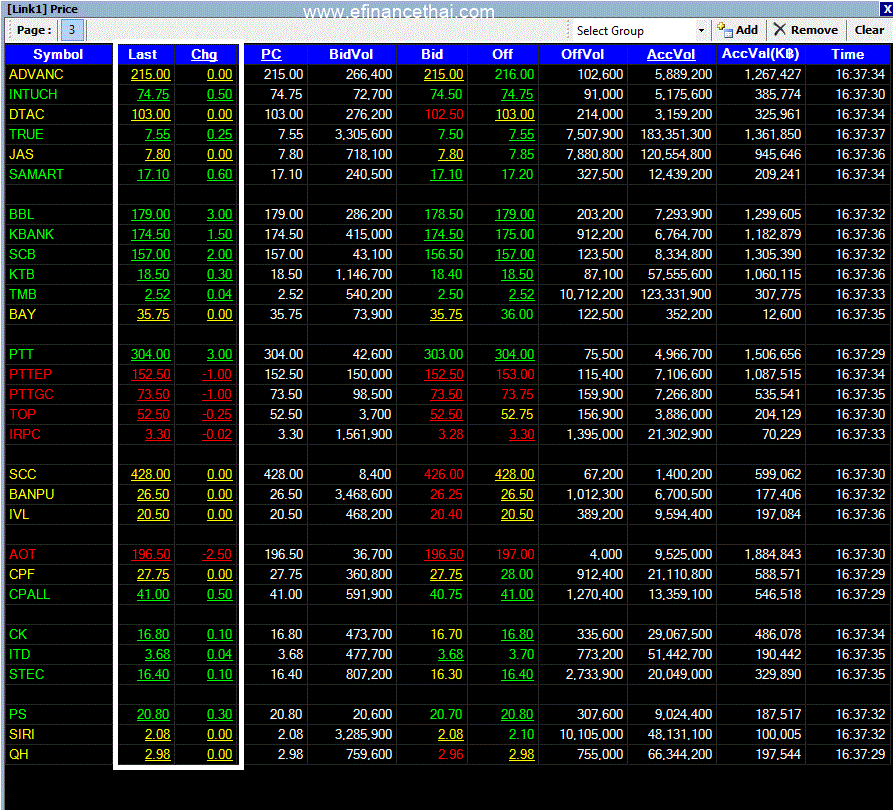Select the PTTEP symbol
This screenshot has width=893, height=810.
coord(30,374)
